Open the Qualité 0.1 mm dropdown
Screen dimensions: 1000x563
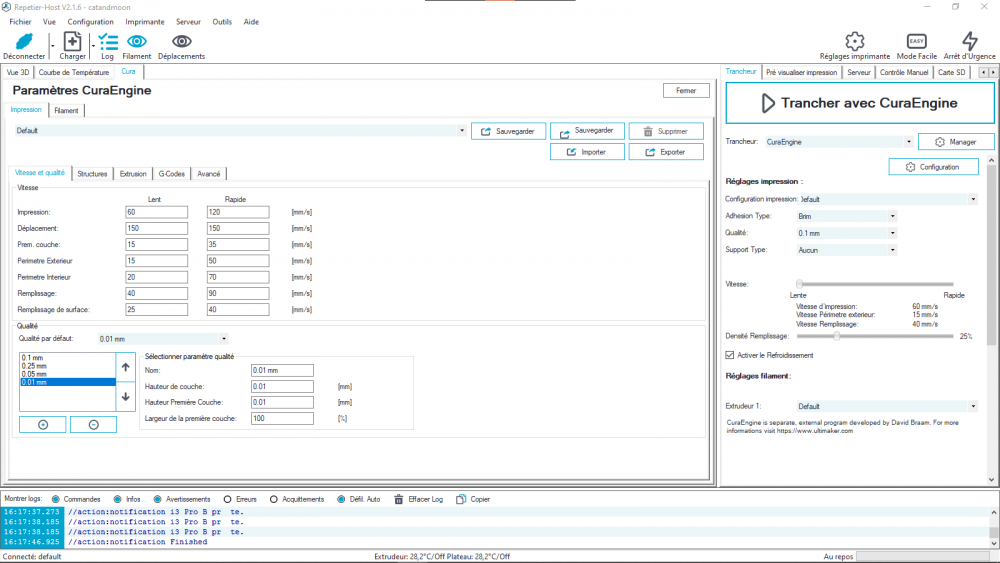point(893,233)
